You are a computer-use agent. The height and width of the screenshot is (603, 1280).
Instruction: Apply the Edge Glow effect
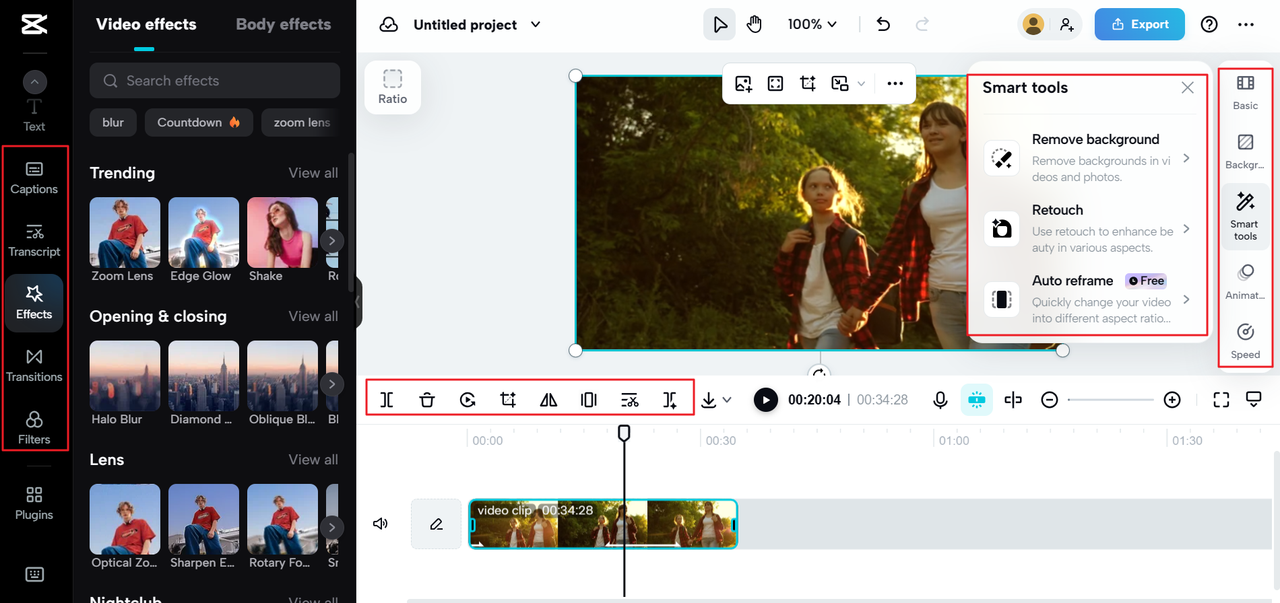point(203,233)
